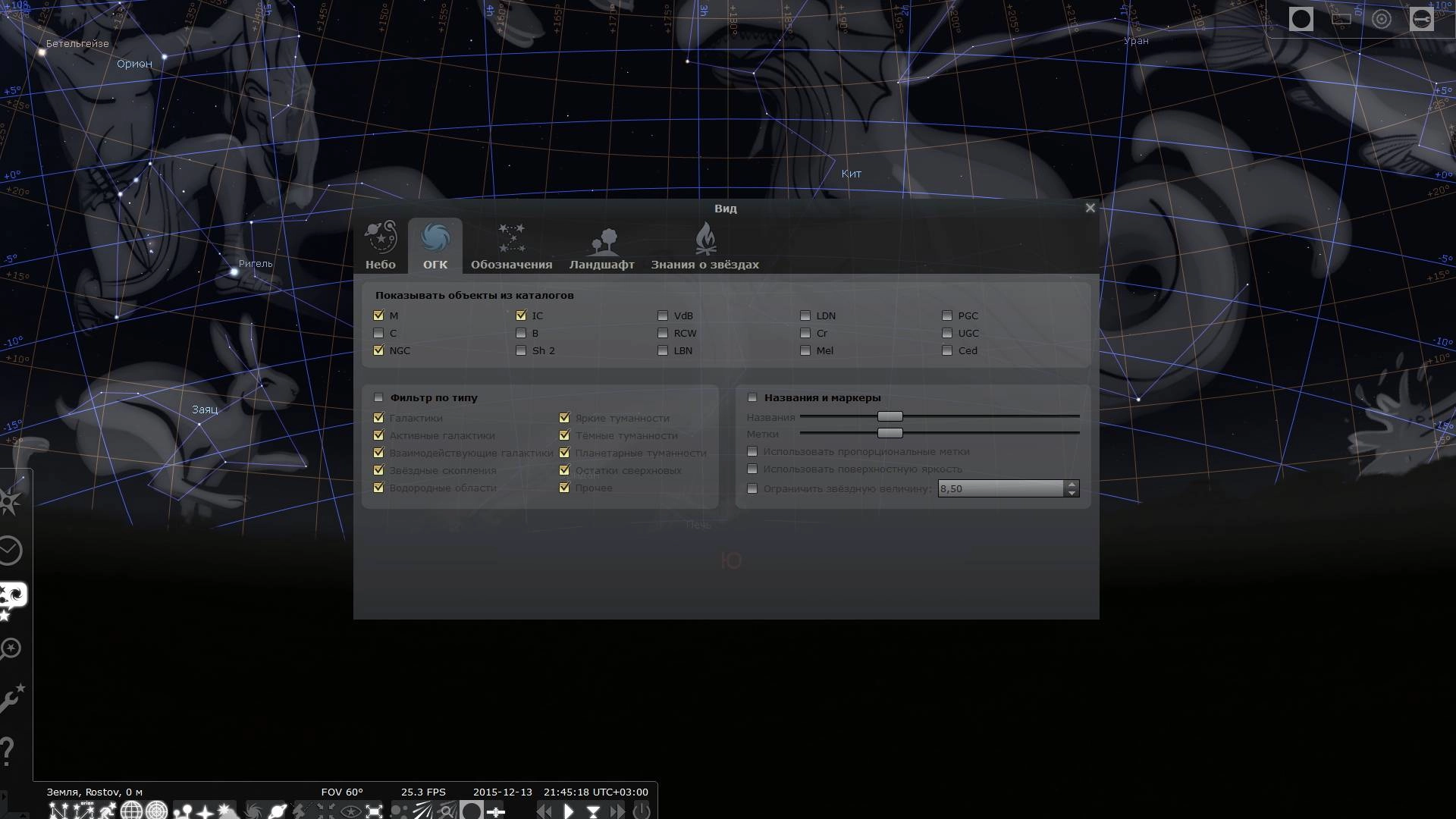Screen dimensions: 1456x819
Task: Toggle night mode eye button
Action: click(x=350, y=810)
